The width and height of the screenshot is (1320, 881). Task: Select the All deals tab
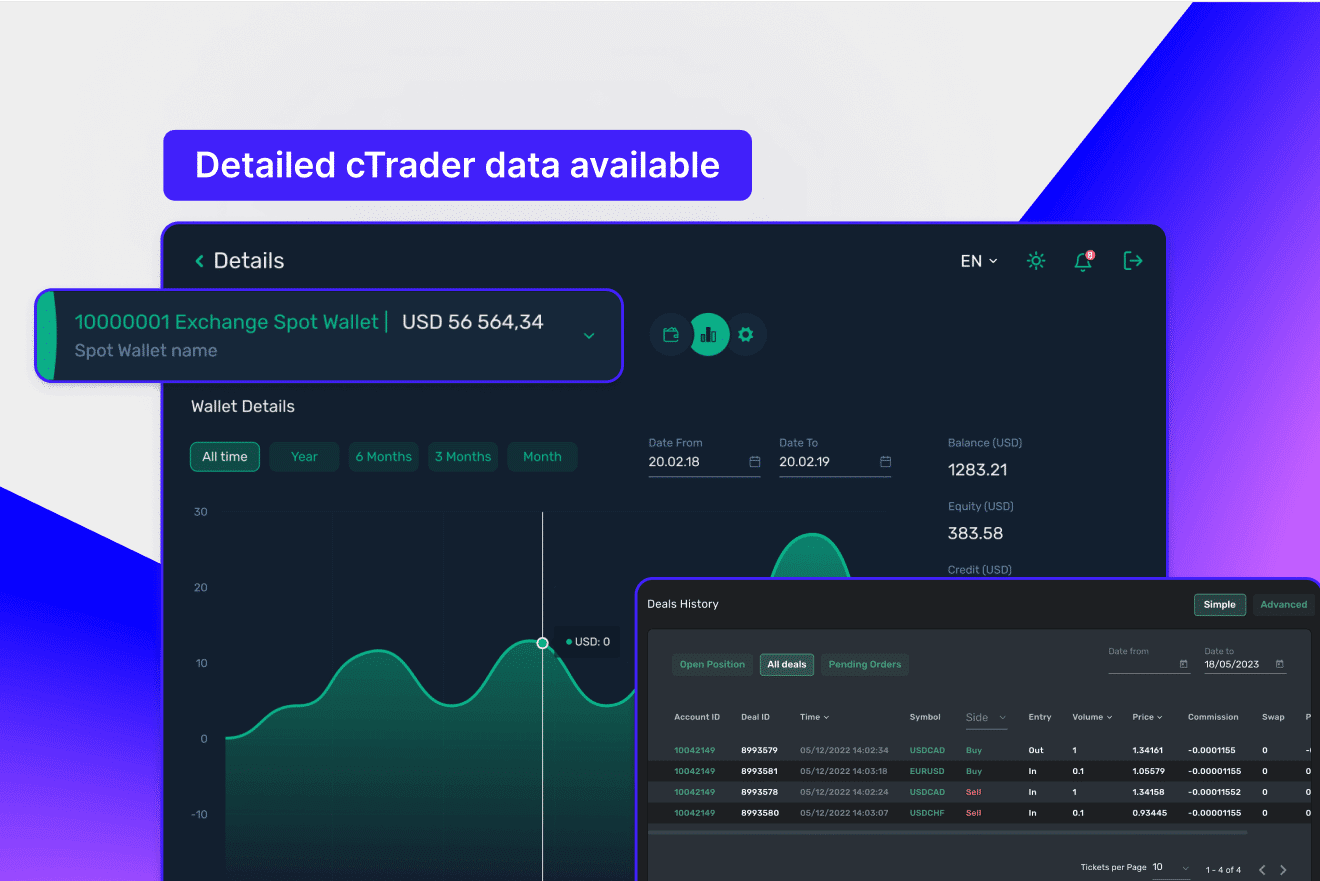point(787,665)
